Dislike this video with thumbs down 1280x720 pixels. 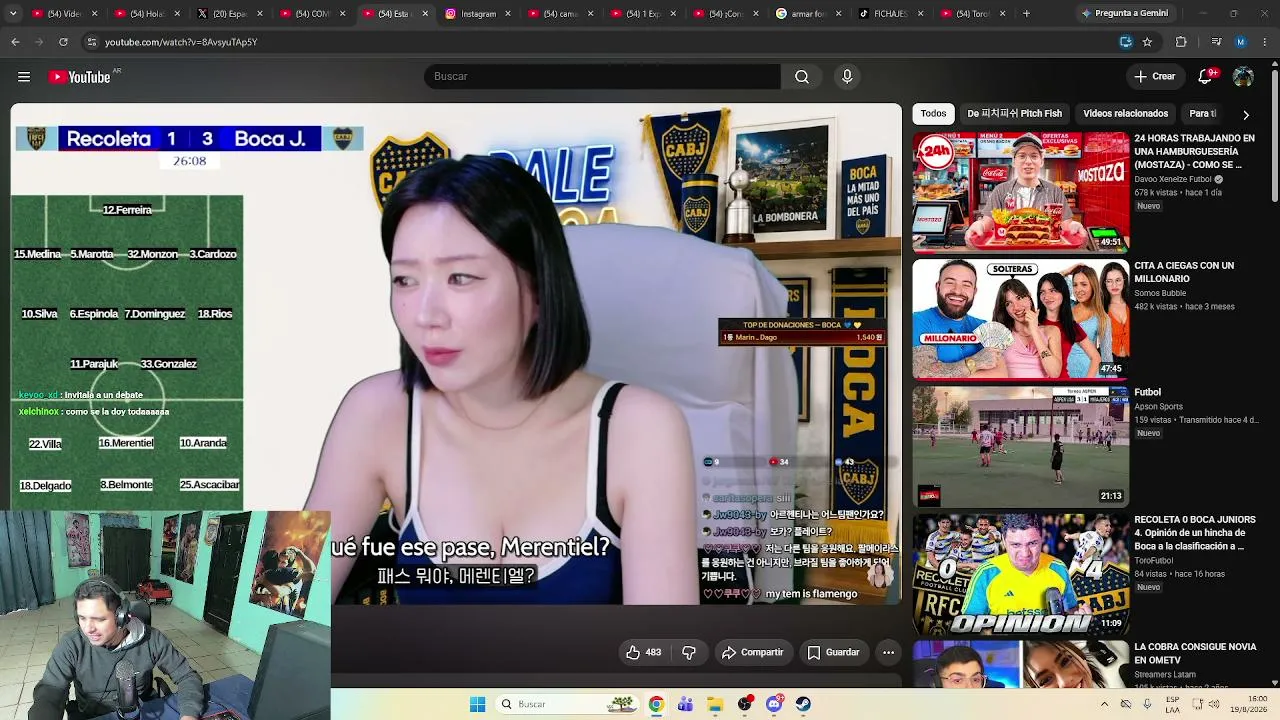pyautogui.click(x=689, y=652)
